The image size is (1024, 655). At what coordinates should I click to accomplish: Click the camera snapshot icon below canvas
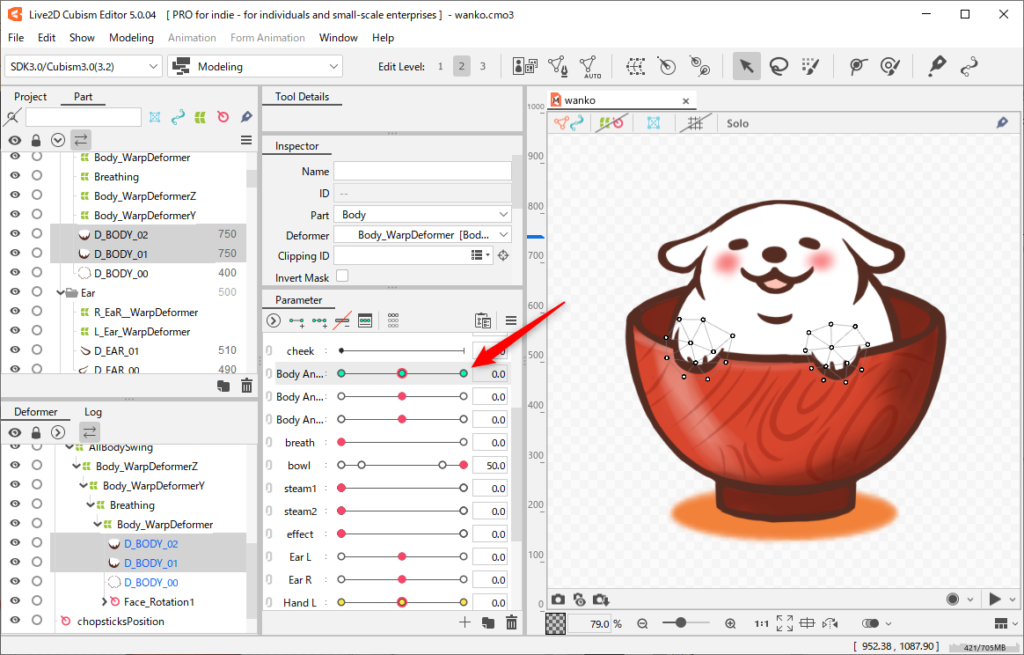tap(558, 600)
